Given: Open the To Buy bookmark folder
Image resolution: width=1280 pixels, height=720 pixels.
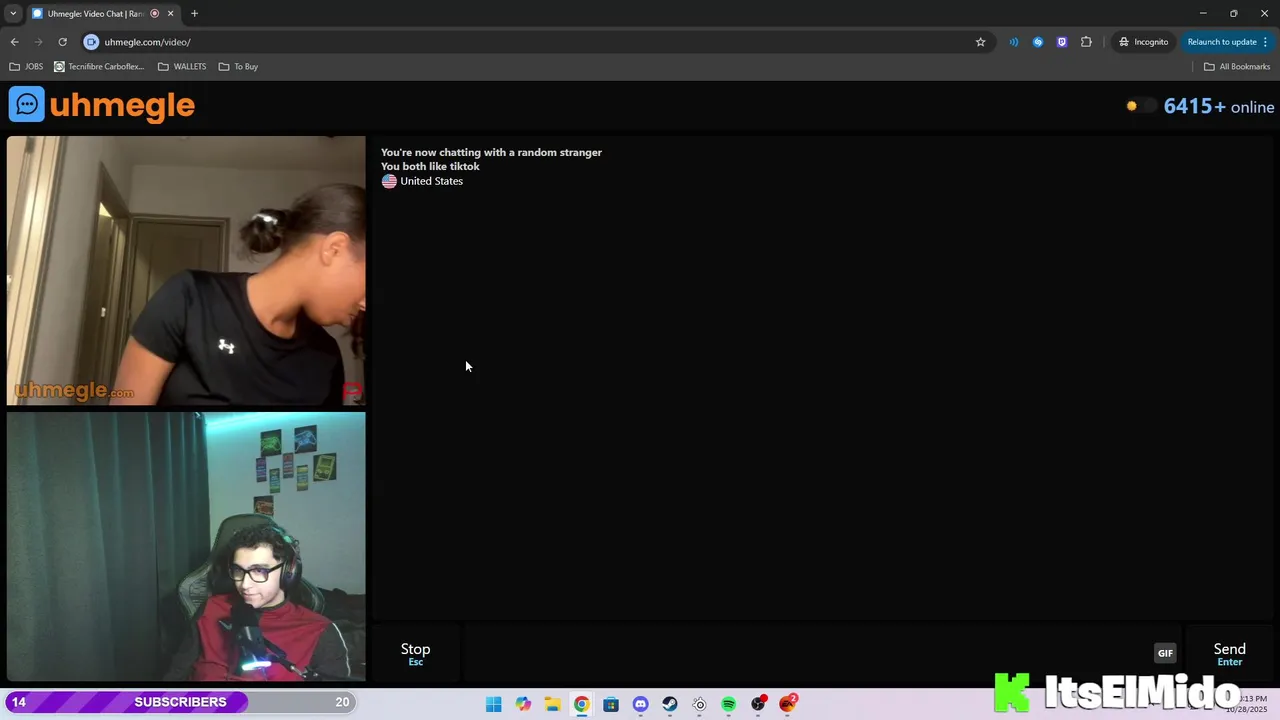Looking at the screenshot, I should coord(238,66).
